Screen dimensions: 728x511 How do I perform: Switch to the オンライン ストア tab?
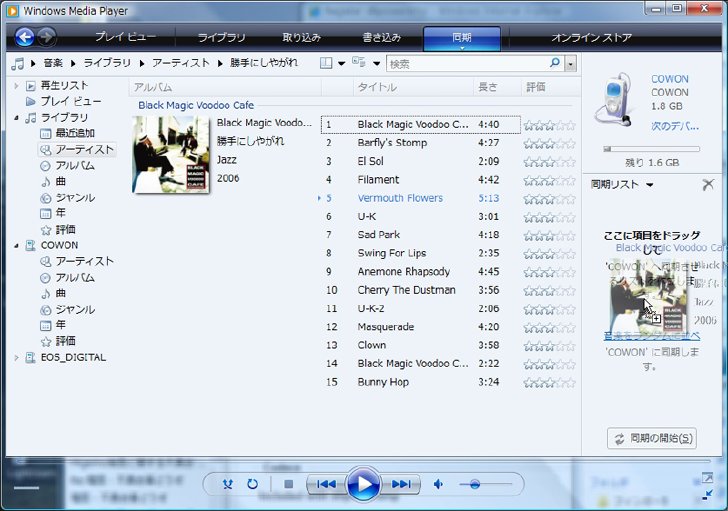(592, 37)
